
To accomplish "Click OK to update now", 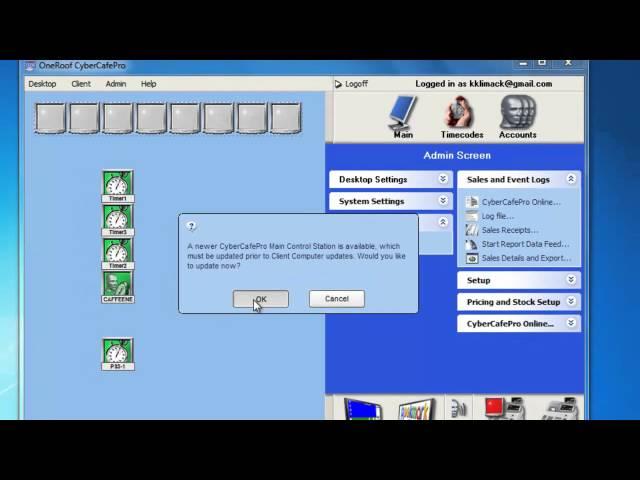I will [x=260, y=299].
